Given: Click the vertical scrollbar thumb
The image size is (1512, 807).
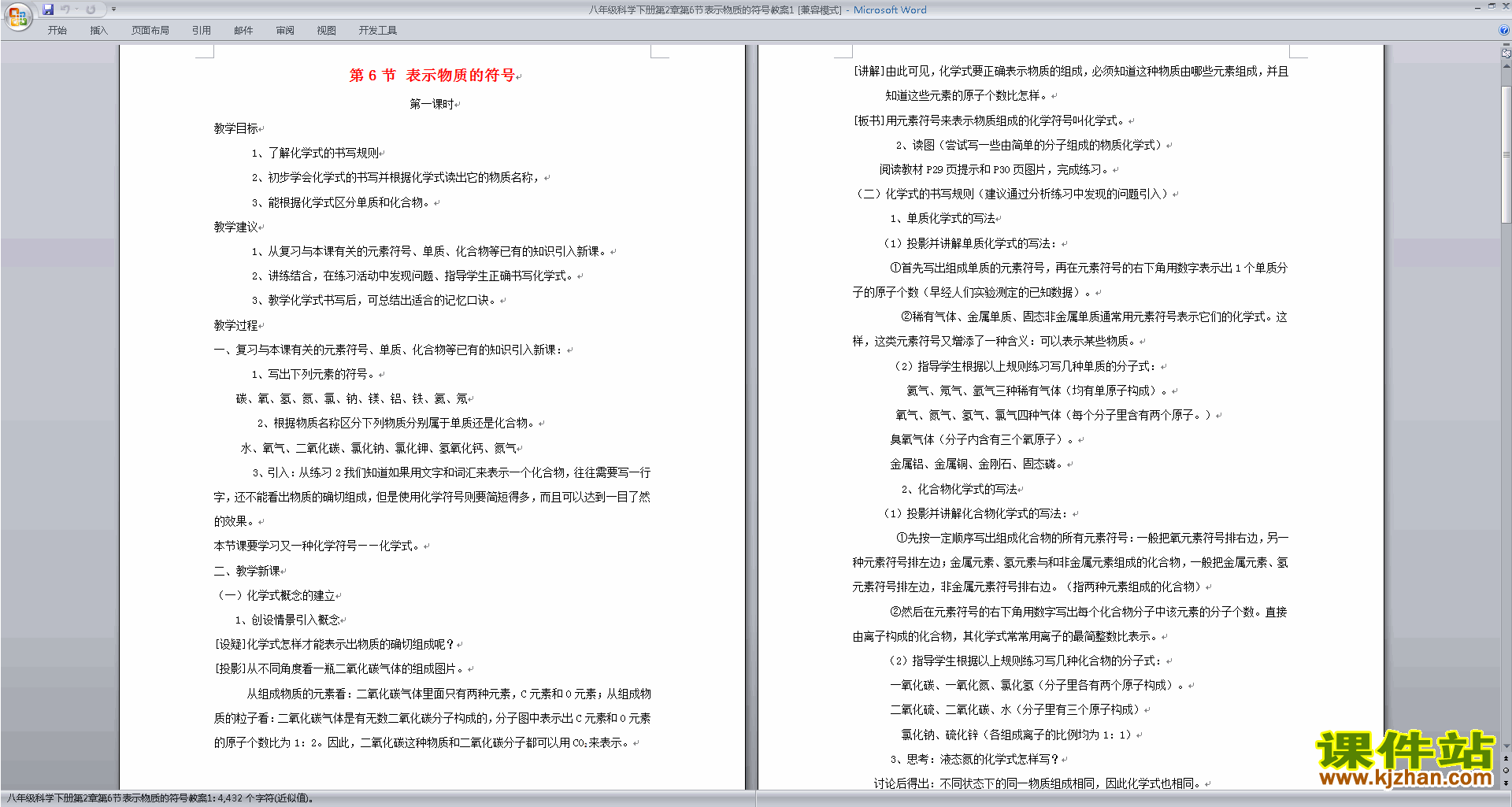Looking at the screenshot, I should pos(1506,154).
